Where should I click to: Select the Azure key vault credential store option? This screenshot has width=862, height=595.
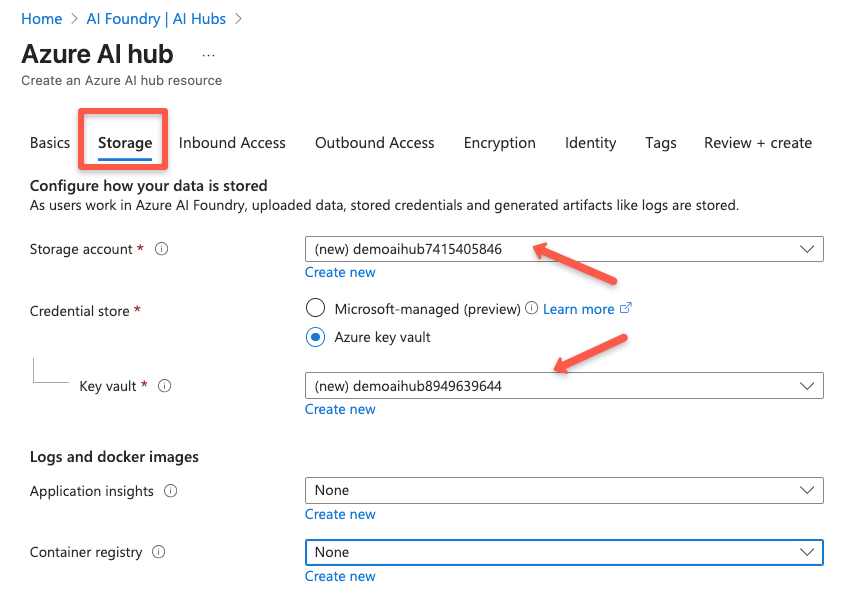coord(315,337)
